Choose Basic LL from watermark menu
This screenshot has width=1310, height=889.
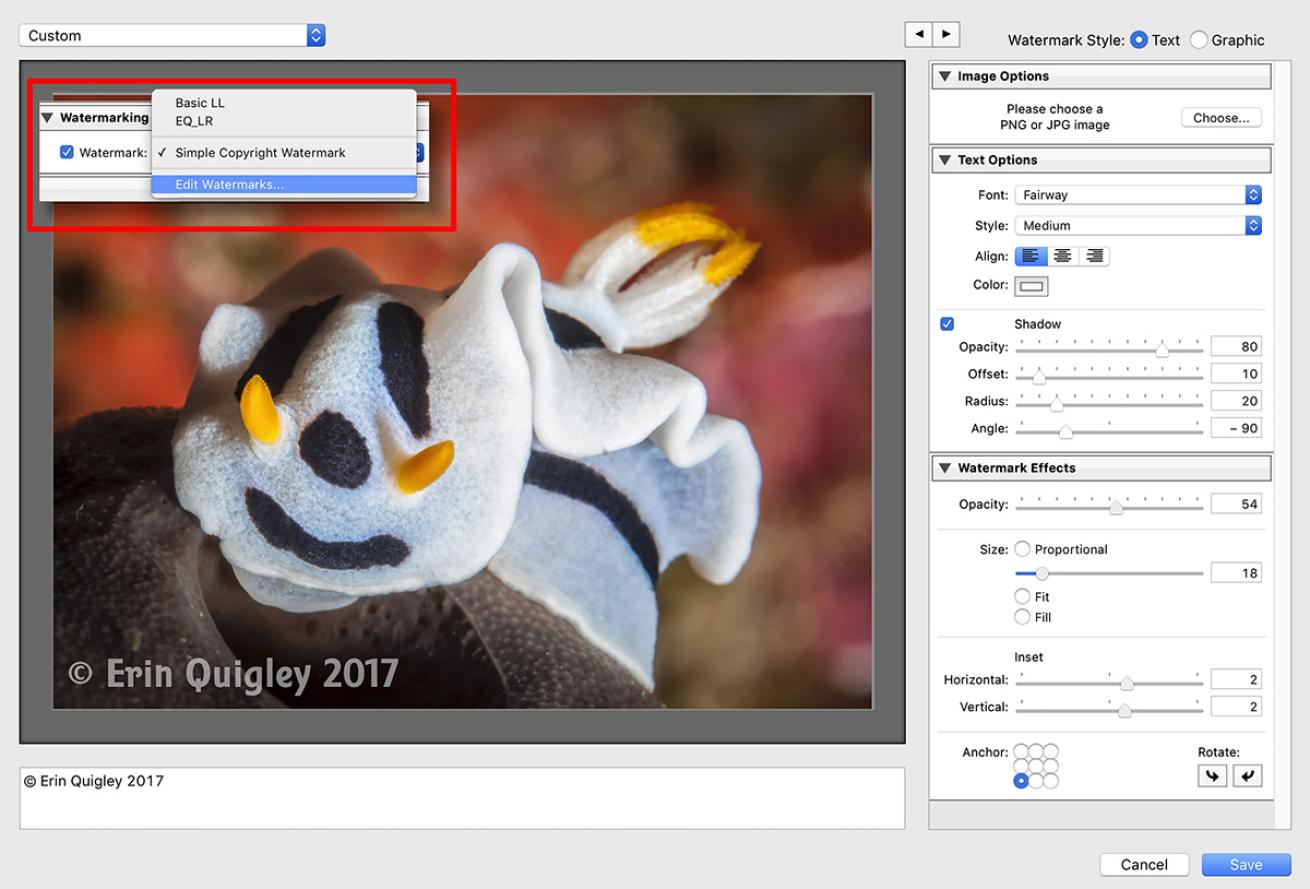point(200,103)
